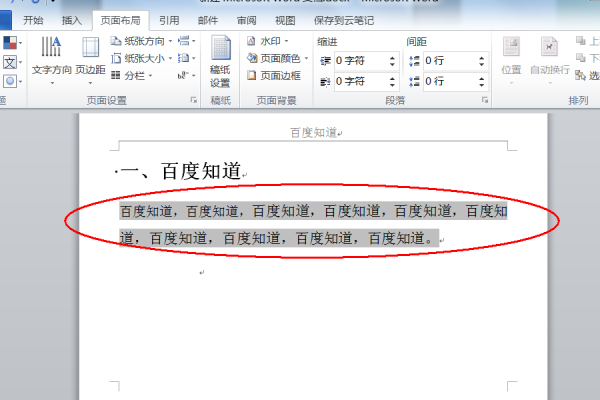Open the 纸张大小 paper size menu
The image size is (600, 400).
point(141,58)
